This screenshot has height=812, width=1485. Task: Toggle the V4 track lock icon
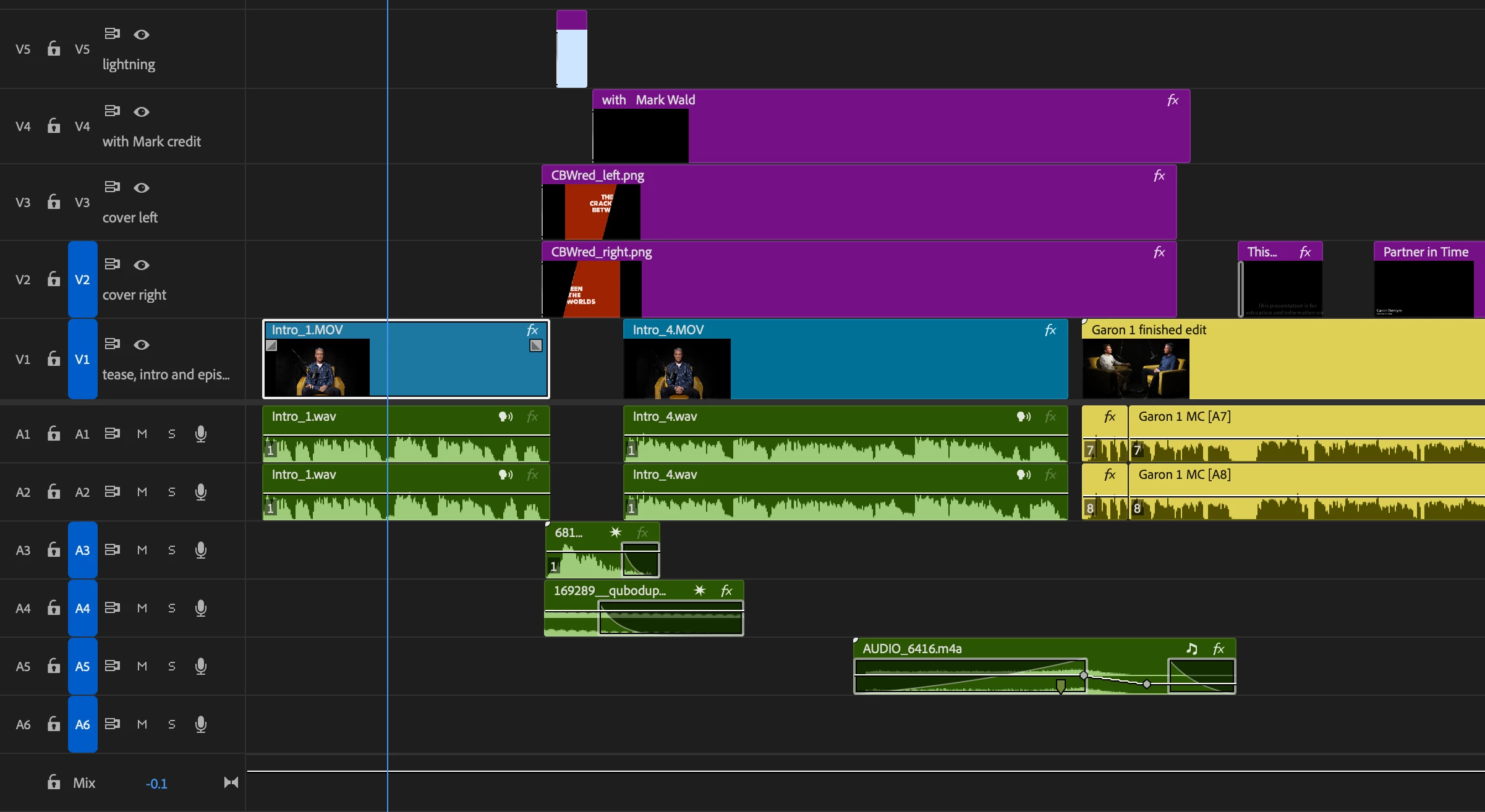click(x=54, y=126)
